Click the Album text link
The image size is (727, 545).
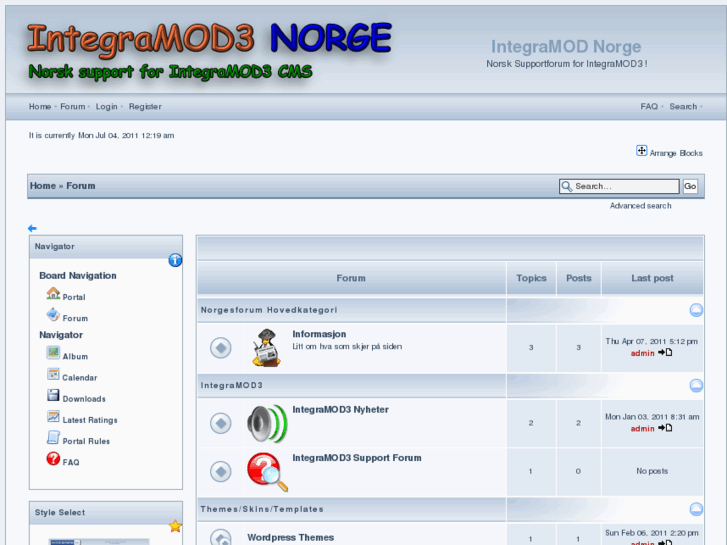pos(75,357)
